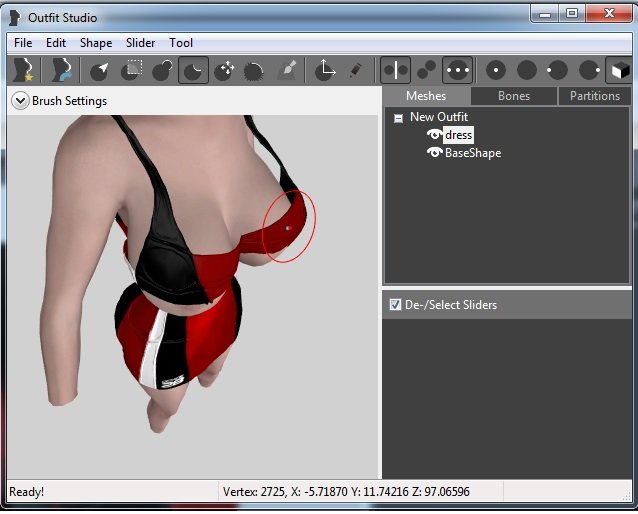Select the Smooth brush tool

coord(254,70)
